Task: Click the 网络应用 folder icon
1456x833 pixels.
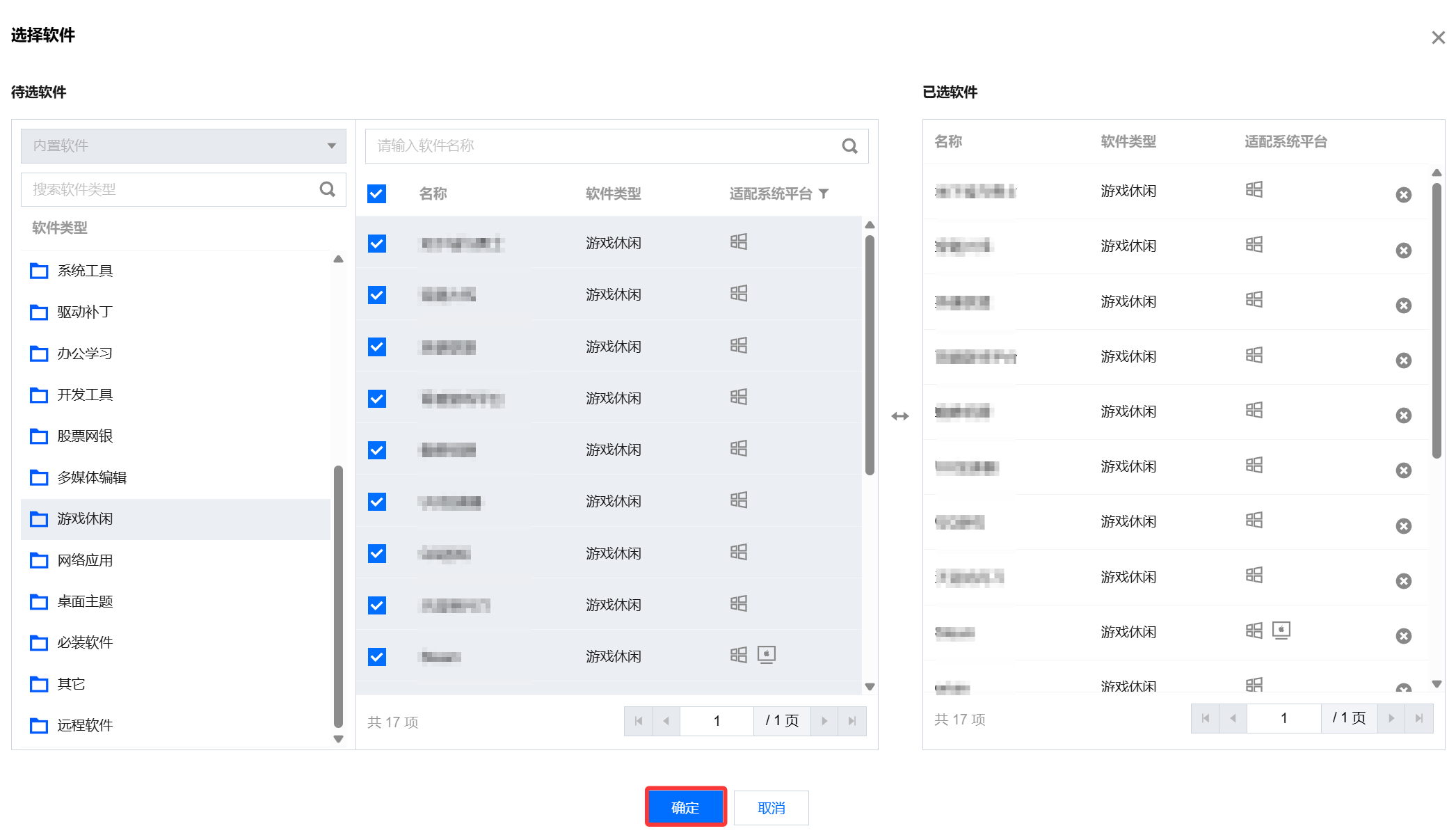Action: coord(39,560)
